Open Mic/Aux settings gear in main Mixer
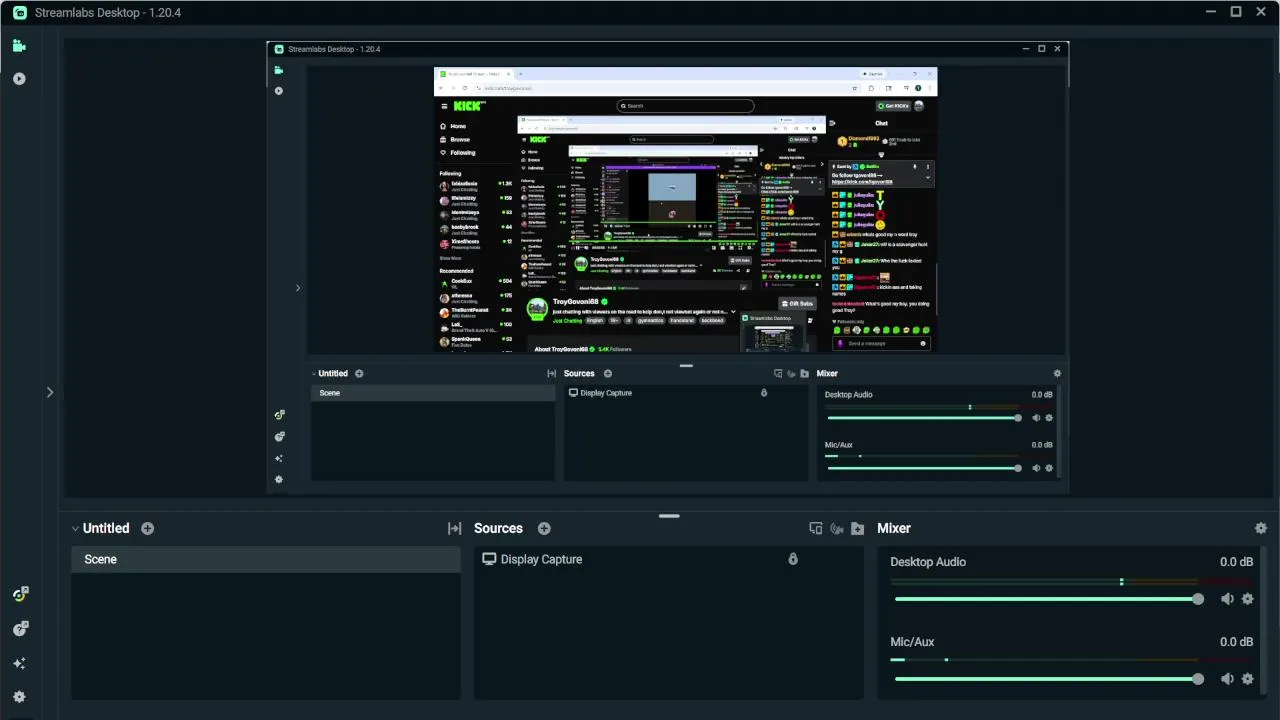This screenshot has width=1280, height=720. (x=1247, y=679)
